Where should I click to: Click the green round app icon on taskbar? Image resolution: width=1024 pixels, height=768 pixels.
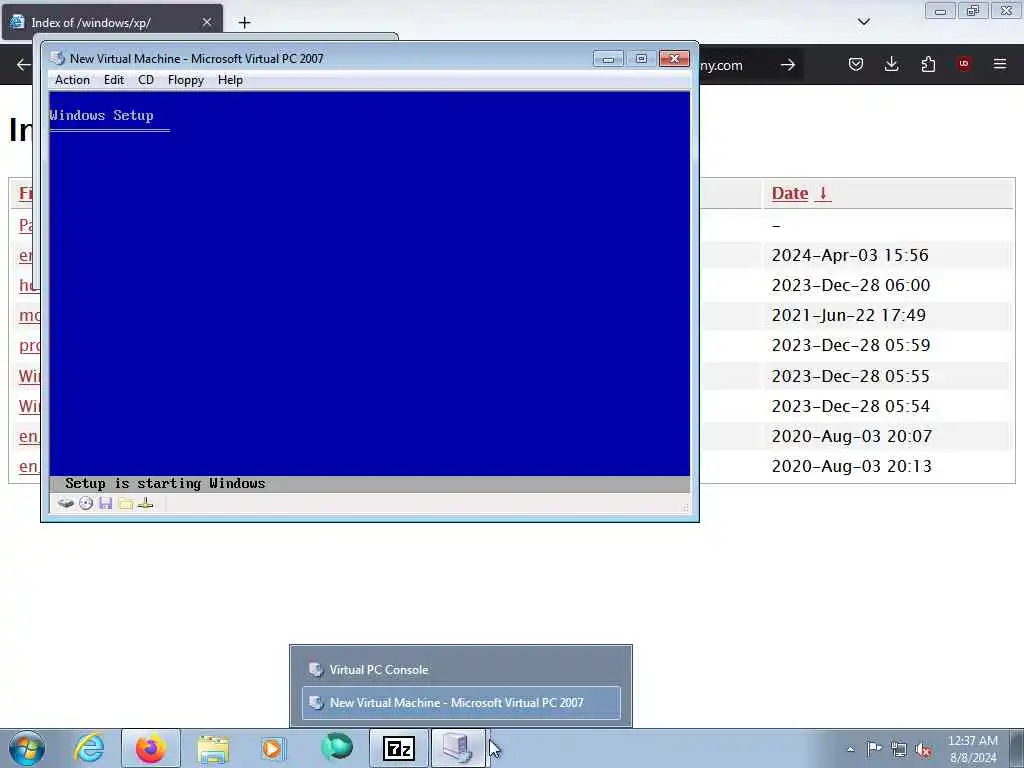point(337,747)
